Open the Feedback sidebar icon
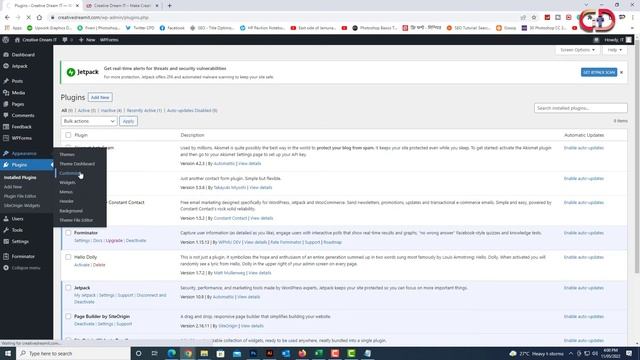The image size is (640, 360). click(x=6, y=127)
